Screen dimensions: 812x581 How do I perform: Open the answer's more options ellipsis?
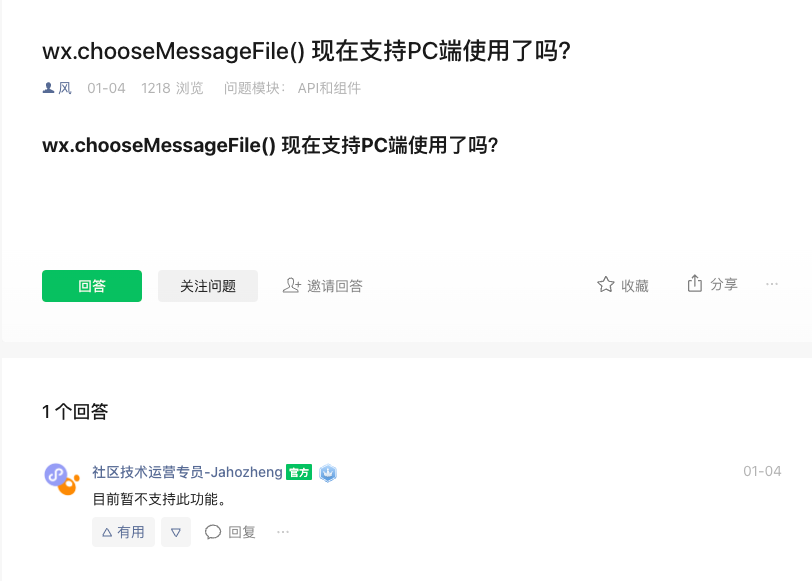tap(283, 532)
